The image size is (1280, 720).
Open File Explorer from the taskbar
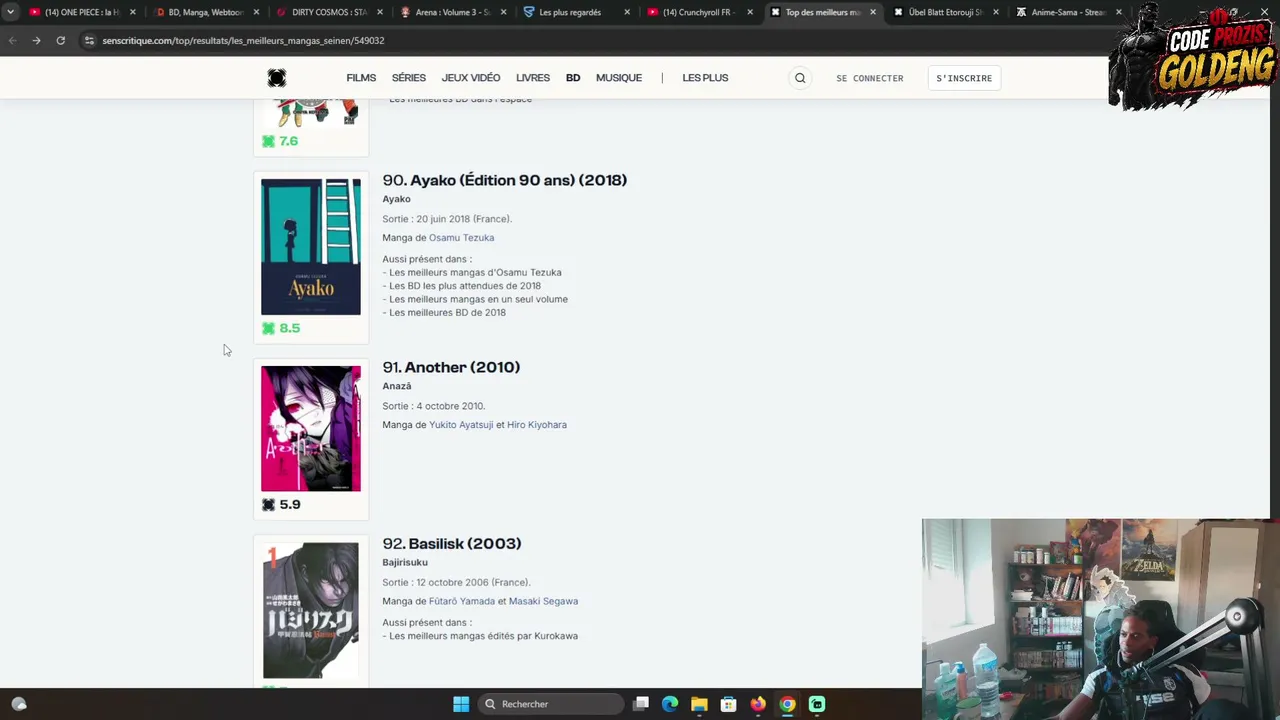coord(699,704)
